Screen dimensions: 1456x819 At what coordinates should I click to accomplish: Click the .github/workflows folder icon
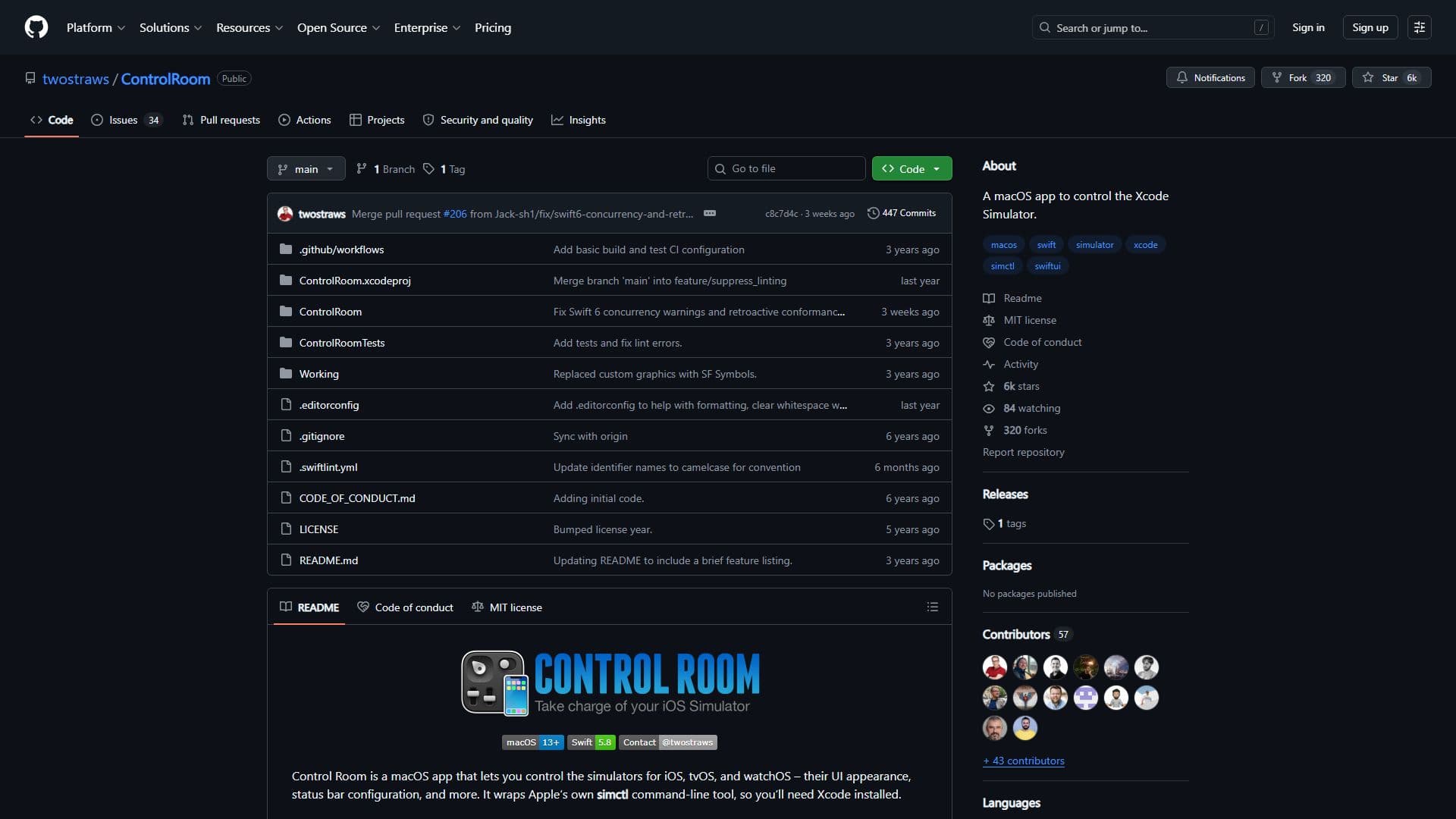pos(286,249)
